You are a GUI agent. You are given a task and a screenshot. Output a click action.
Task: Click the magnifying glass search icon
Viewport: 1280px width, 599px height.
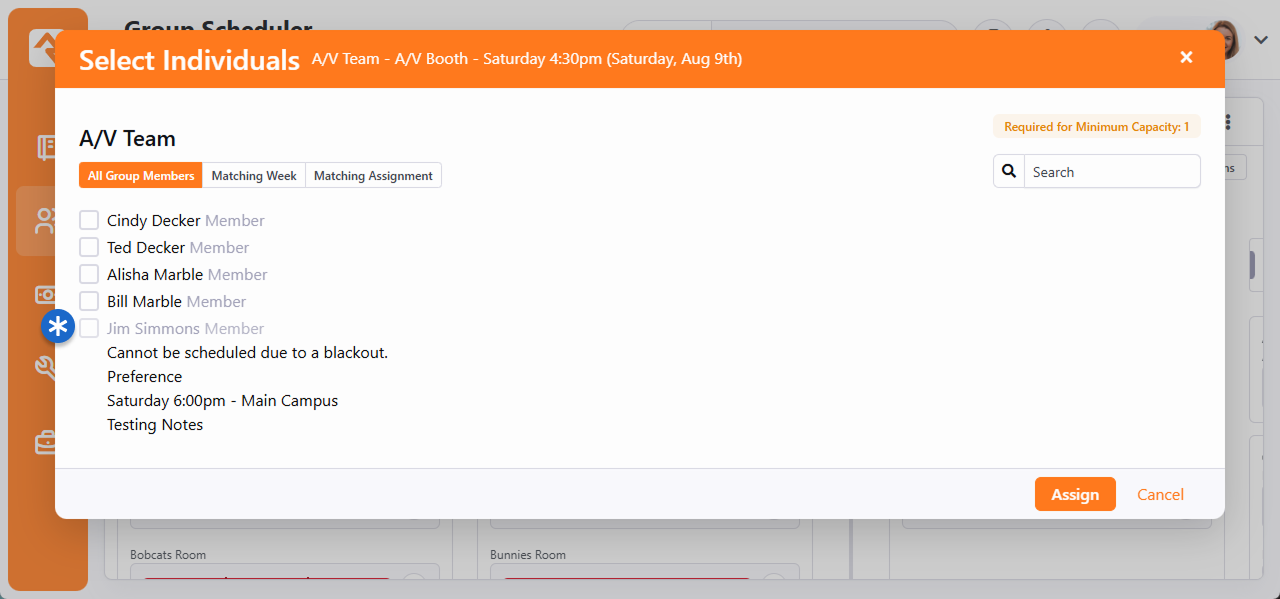[x=1009, y=172]
